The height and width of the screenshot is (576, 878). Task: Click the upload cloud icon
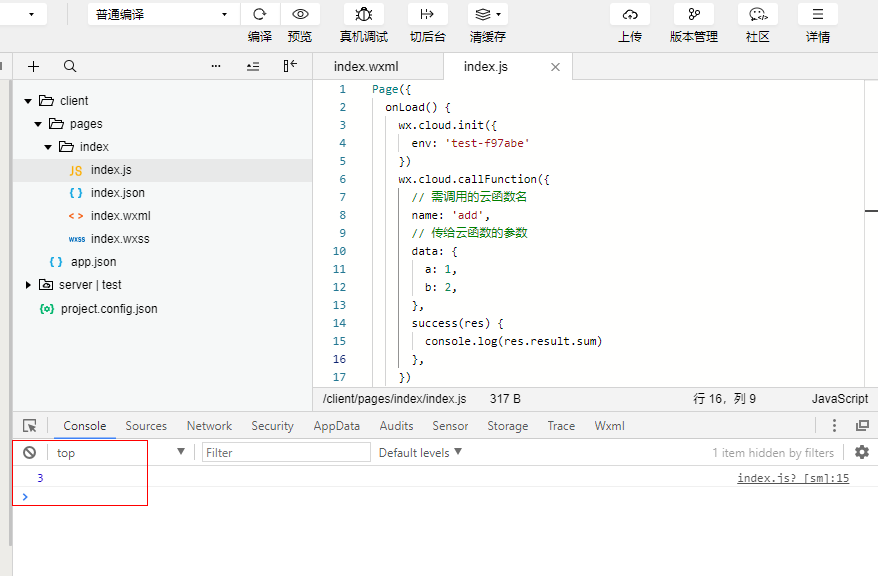630,14
